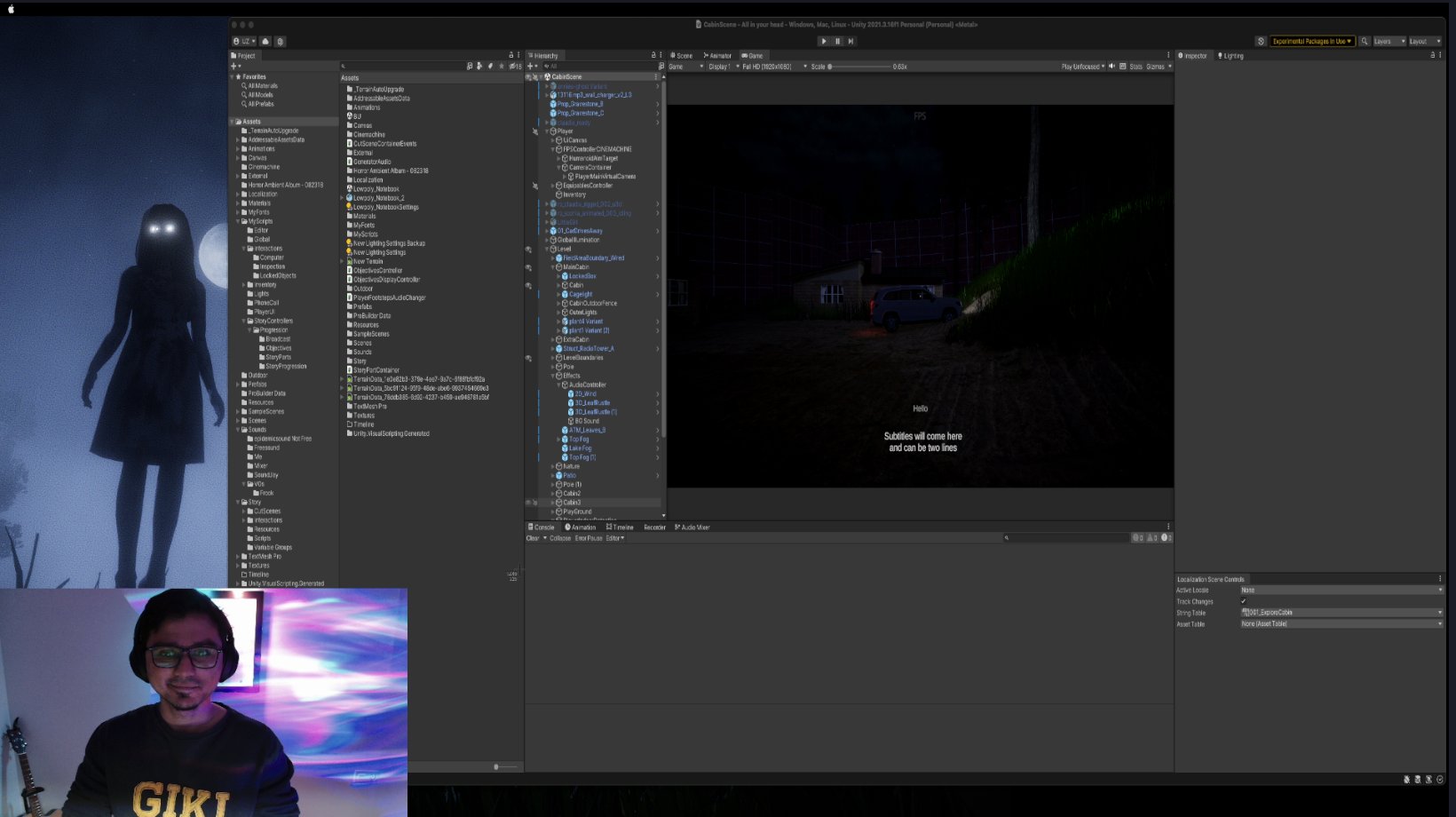Open the Play Unfocused dropdown
The height and width of the screenshot is (817, 1456).
[1083, 66]
